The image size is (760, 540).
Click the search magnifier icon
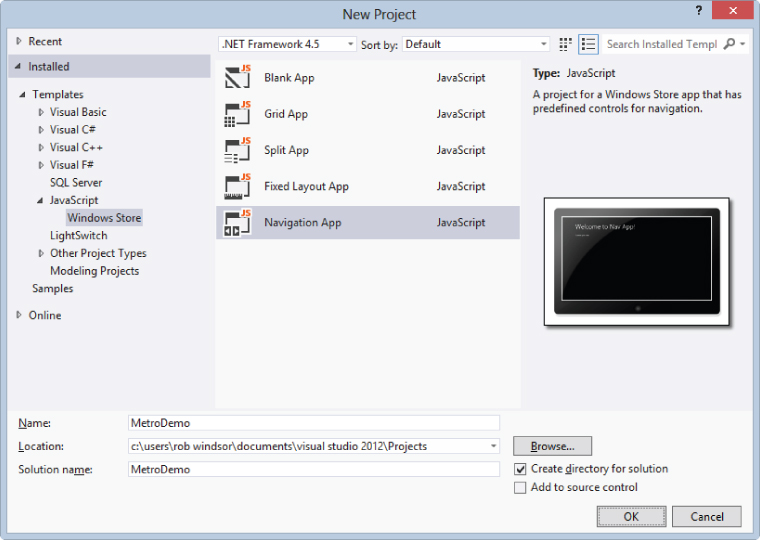[x=728, y=44]
